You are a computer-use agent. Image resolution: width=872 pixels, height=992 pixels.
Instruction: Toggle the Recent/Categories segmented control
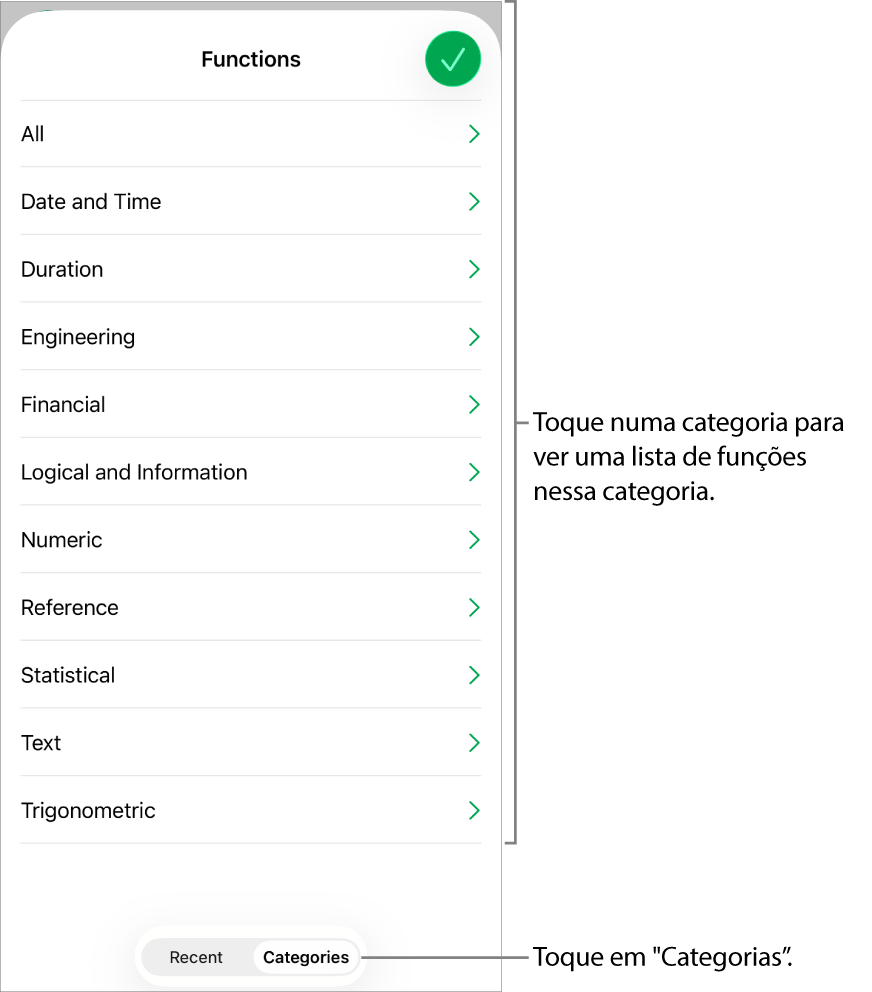point(250,957)
